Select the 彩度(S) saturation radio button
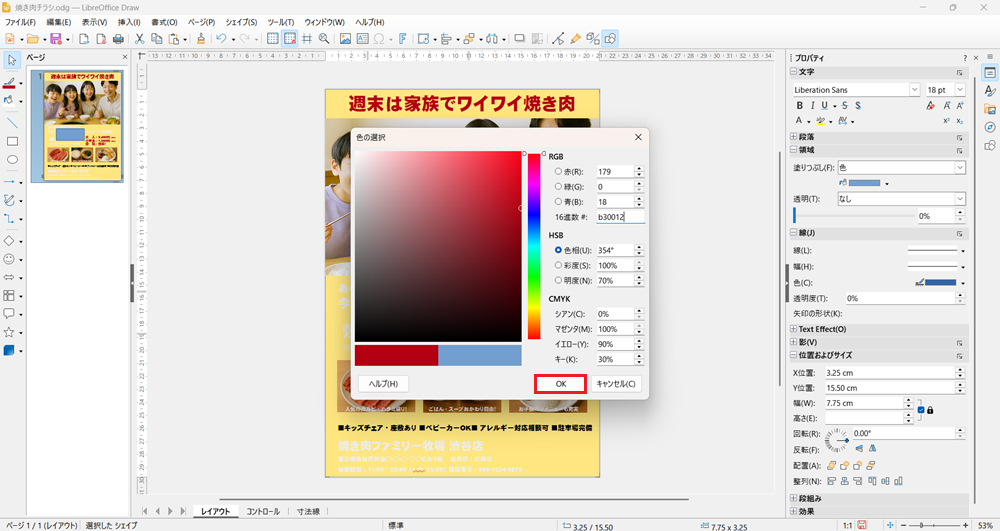Screen dimensions: 1000x531 click(x=559, y=265)
